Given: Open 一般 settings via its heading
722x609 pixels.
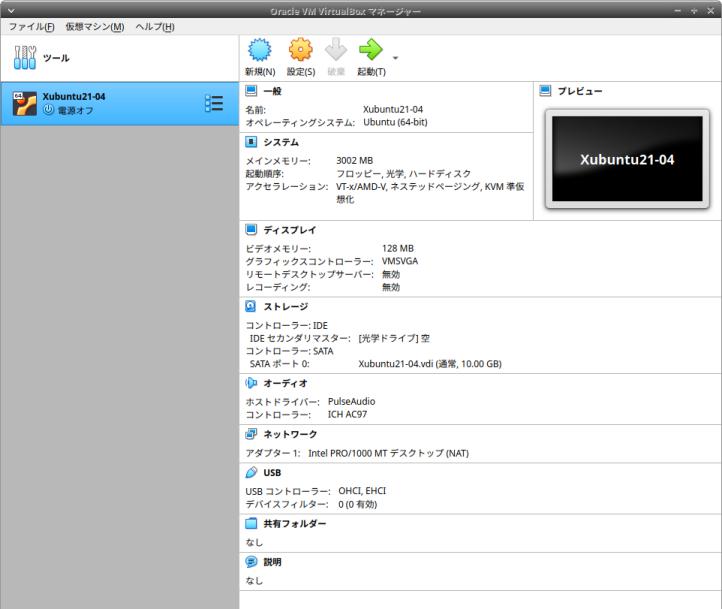Looking at the screenshot, I should (x=273, y=91).
